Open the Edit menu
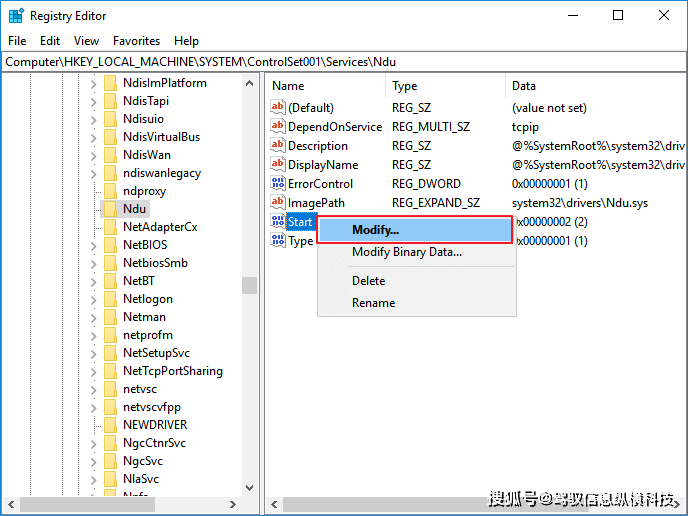 (x=50, y=41)
